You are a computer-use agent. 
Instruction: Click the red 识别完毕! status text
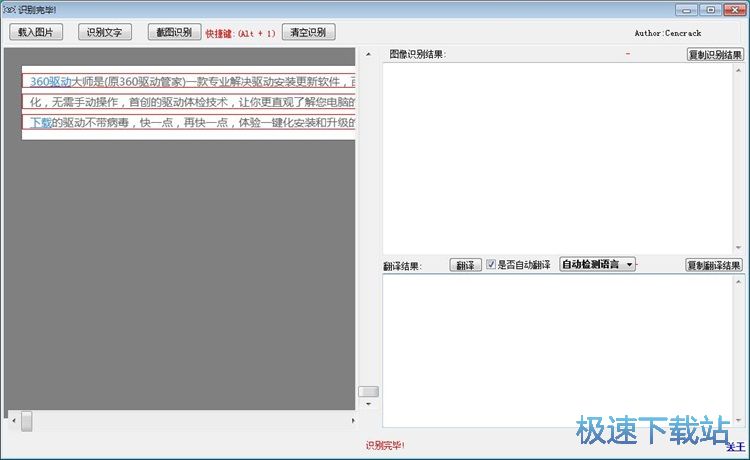pyautogui.click(x=385, y=446)
